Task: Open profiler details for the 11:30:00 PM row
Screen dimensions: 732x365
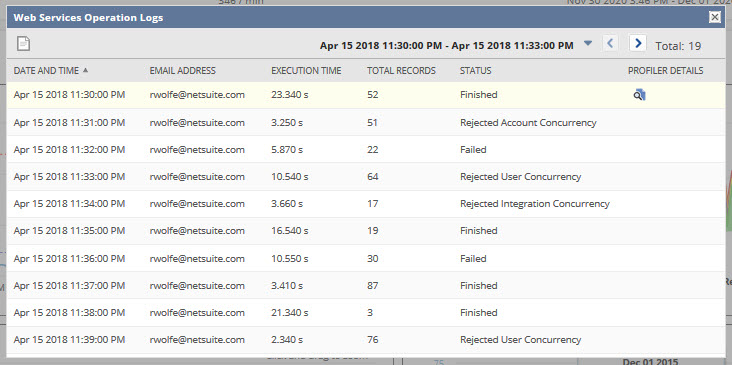Action: pyautogui.click(x=639, y=95)
